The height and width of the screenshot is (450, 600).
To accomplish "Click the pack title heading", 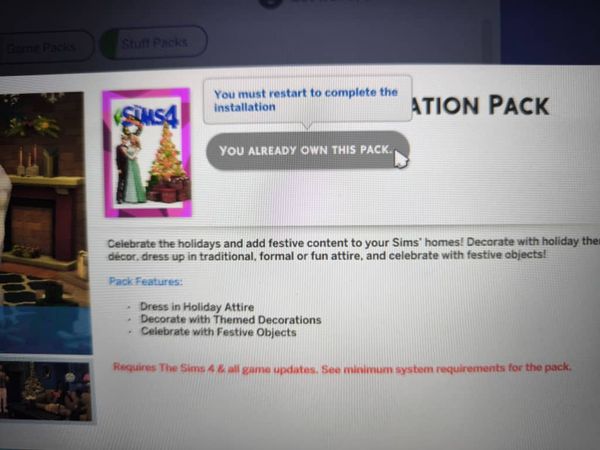I will pos(481,106).
